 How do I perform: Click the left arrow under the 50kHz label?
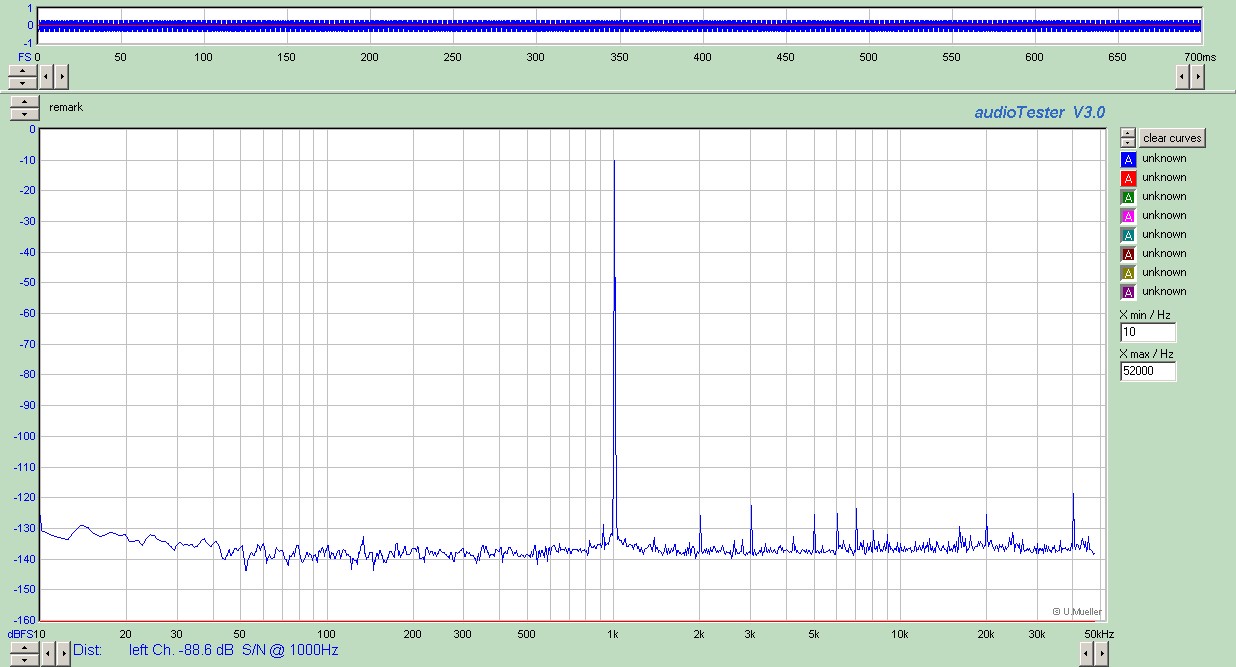click(x=1087, y=653)
